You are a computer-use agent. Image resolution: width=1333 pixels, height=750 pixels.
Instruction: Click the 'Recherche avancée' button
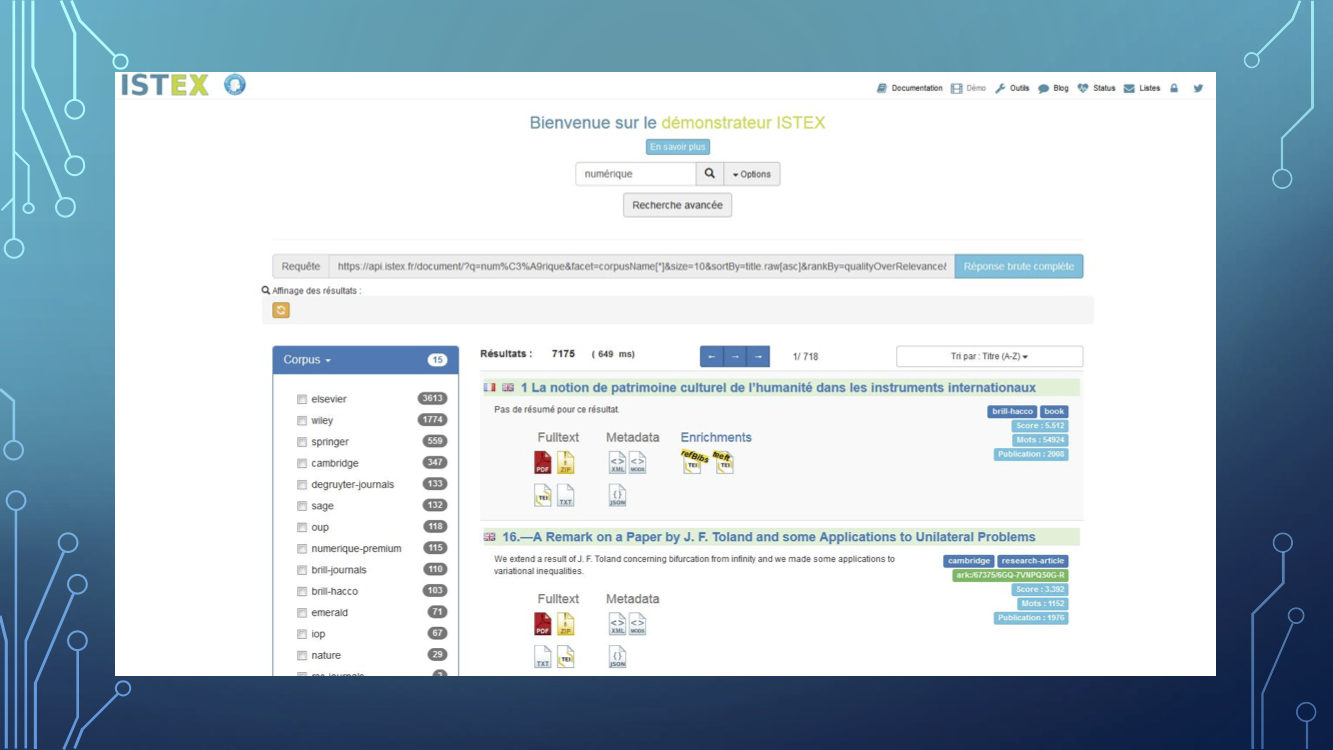678,205
